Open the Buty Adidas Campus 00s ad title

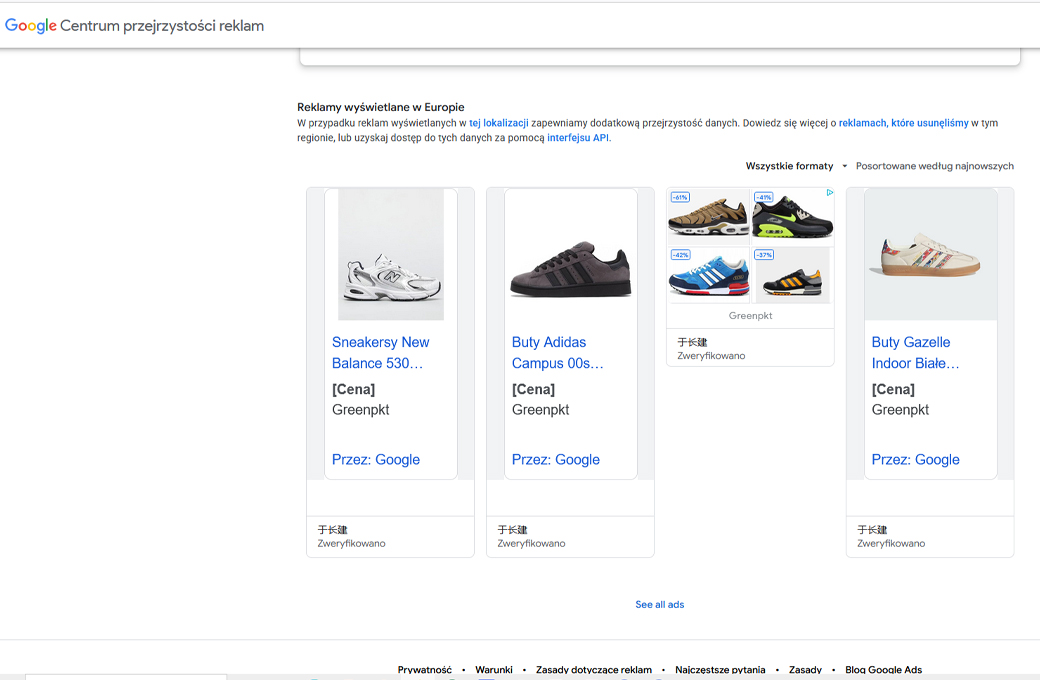pyautogui.click(x=558, y=353)
